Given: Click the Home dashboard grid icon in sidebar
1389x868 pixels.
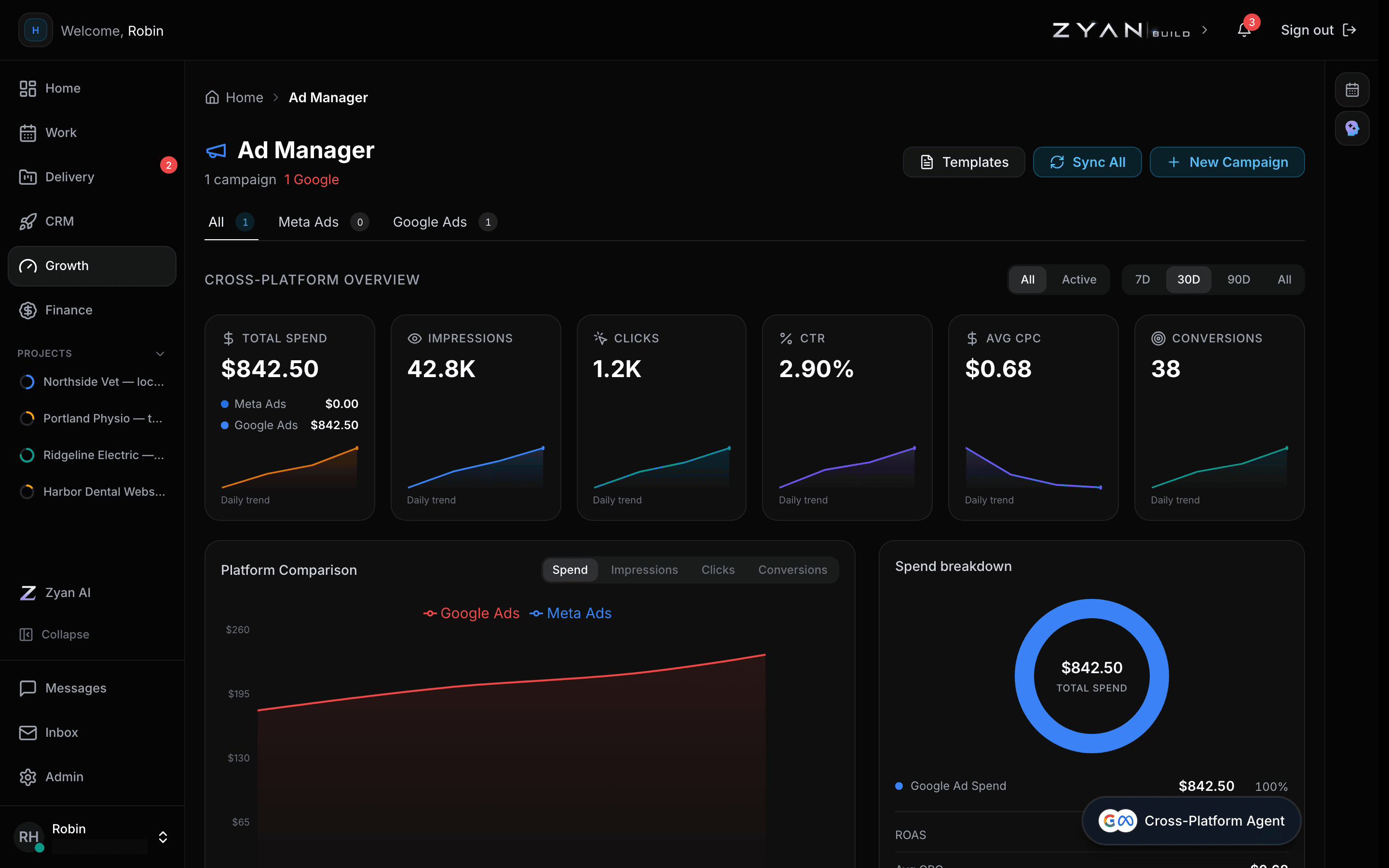Looking at the screenshot, I should [x=27, y=88].
